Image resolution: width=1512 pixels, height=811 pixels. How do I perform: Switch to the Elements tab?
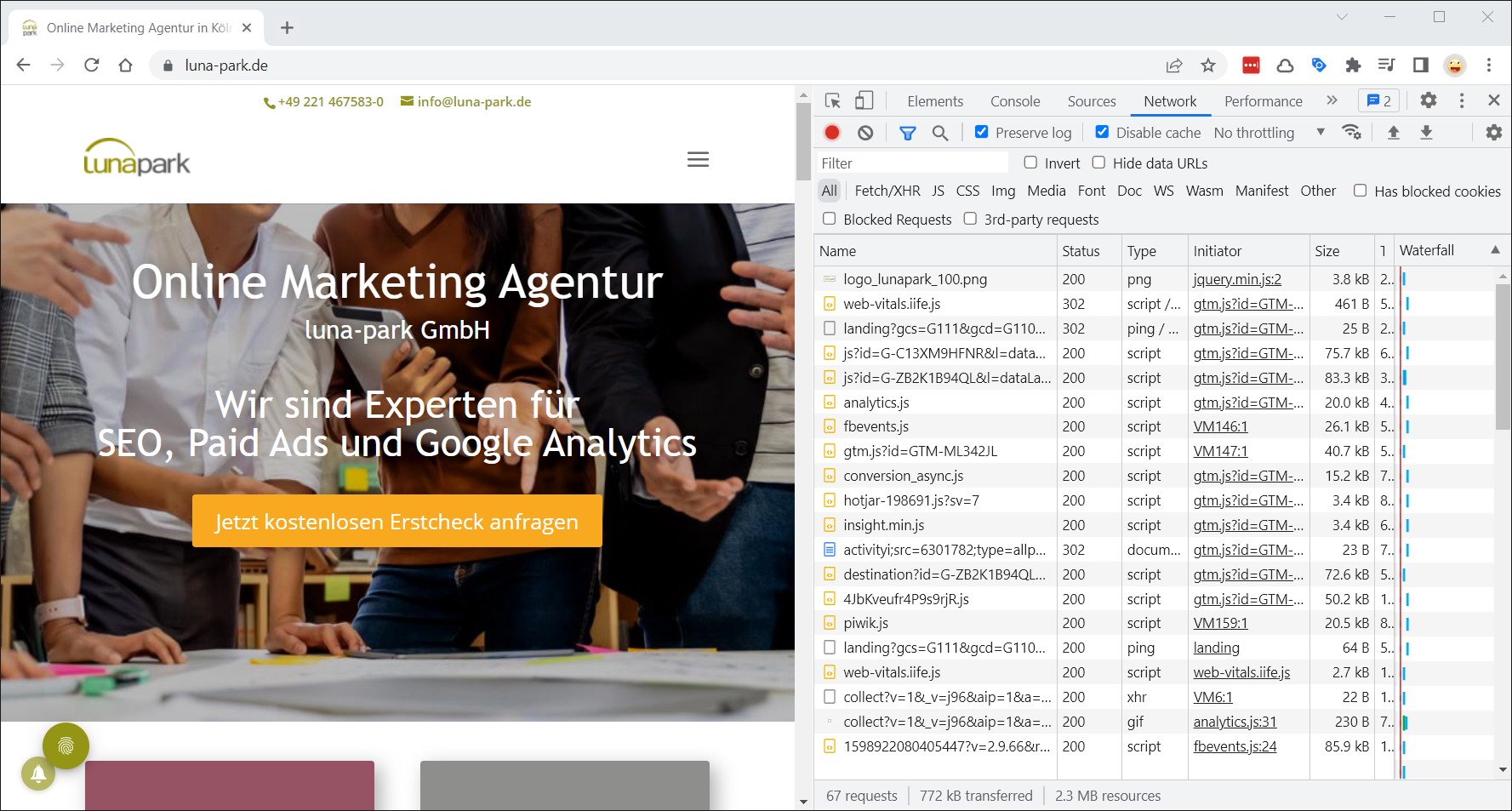tap(935, 101)
